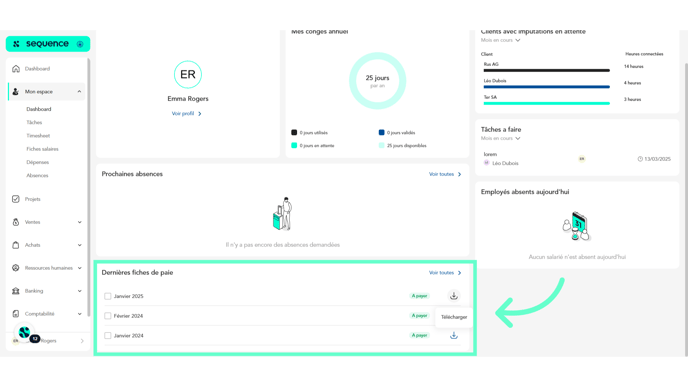Open the Timesheet sidebar item
688x387 pixels.
tap(38, 136)
